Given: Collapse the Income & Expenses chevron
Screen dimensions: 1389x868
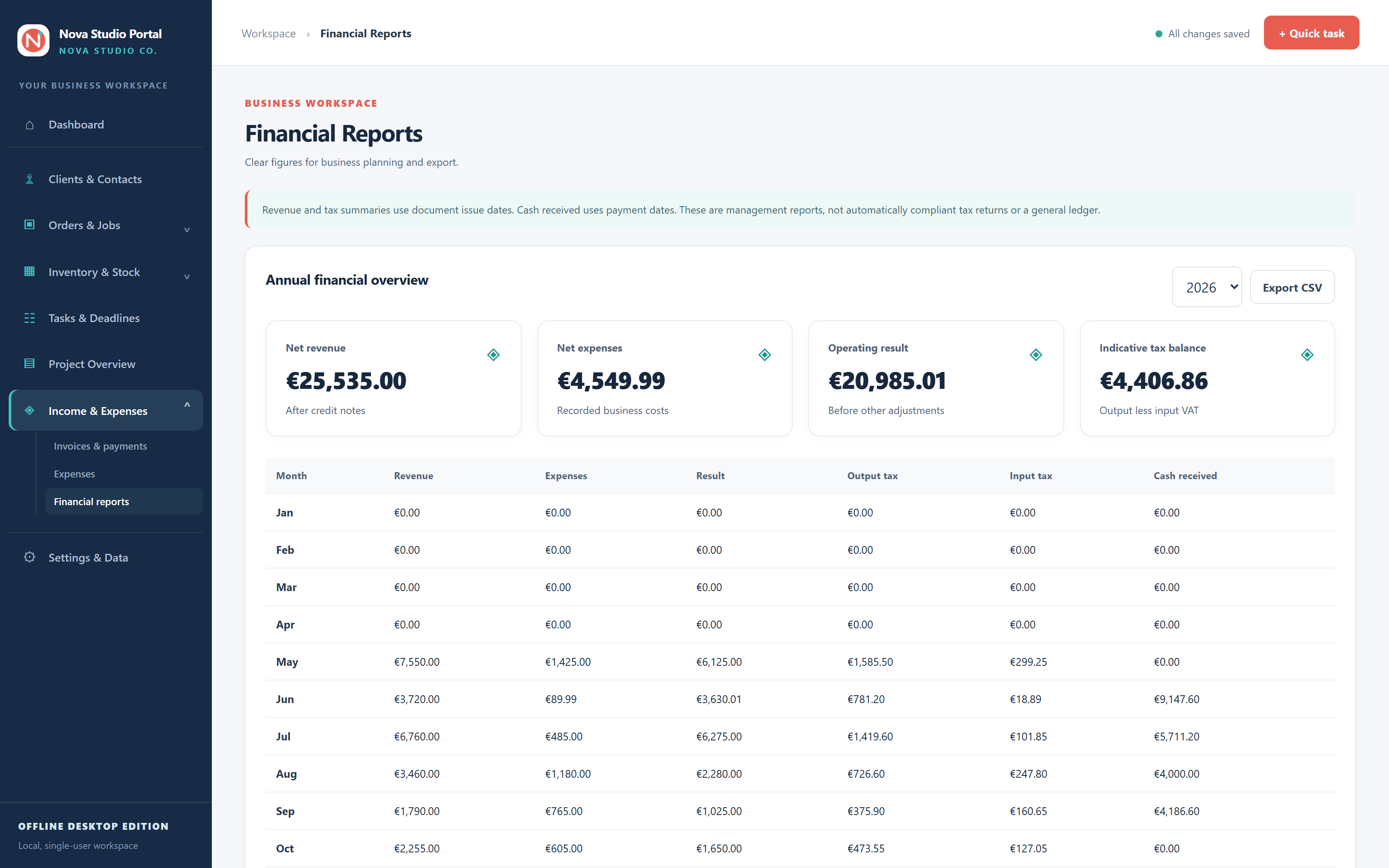Looking at the screenshot, I should pyautogui.click(x=187, y=405).
